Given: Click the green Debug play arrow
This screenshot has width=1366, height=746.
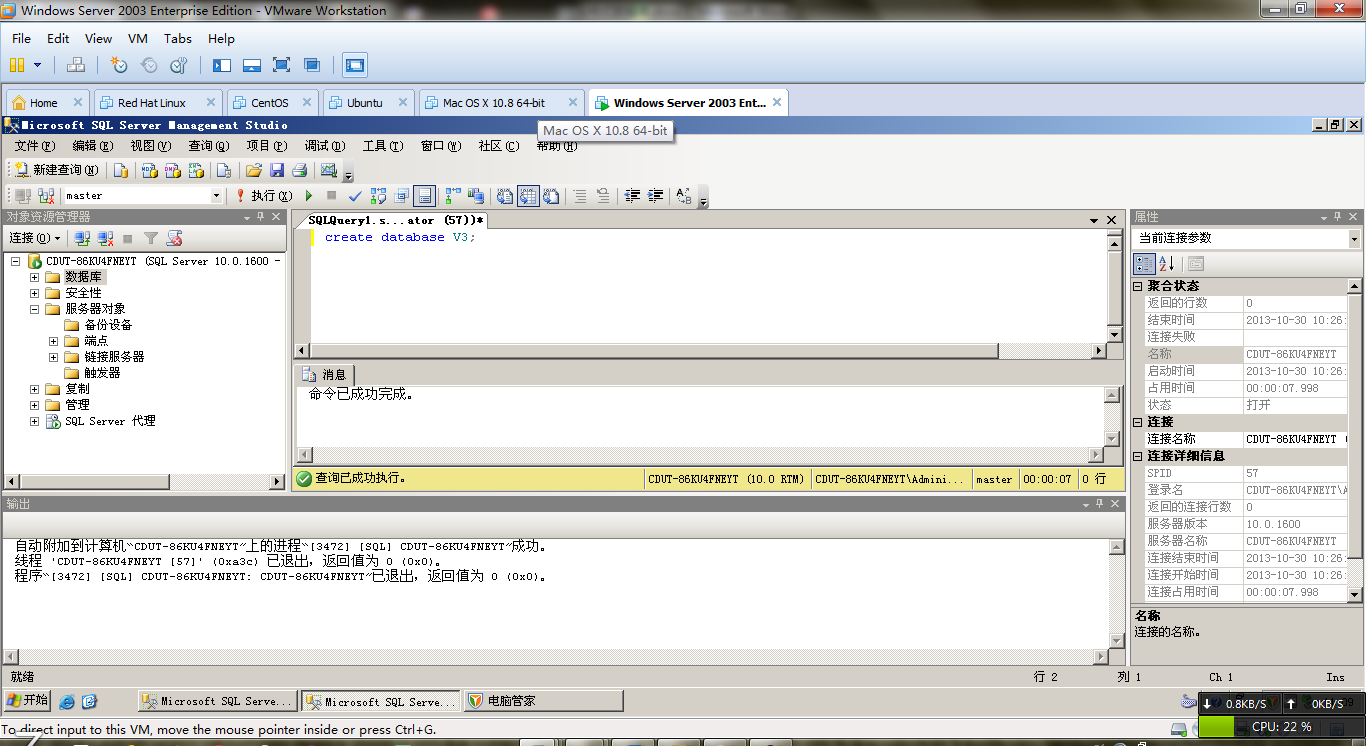Looking at the screenshot, I should click(309, 196).
